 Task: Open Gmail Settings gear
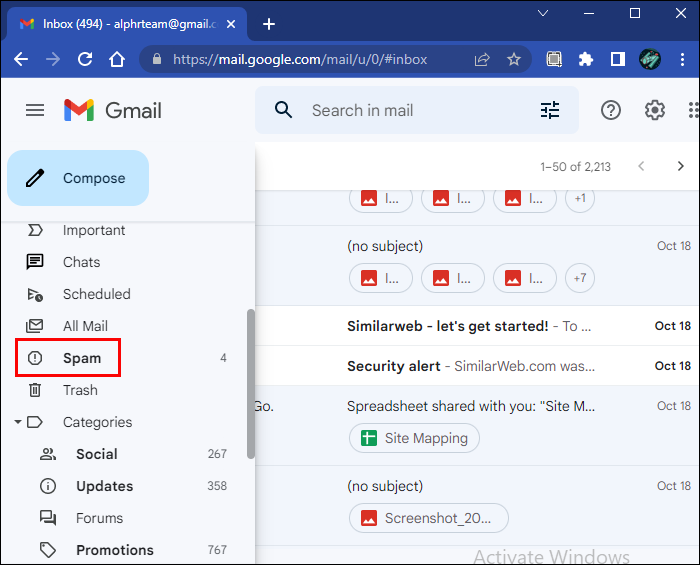(x=654, y=110)
